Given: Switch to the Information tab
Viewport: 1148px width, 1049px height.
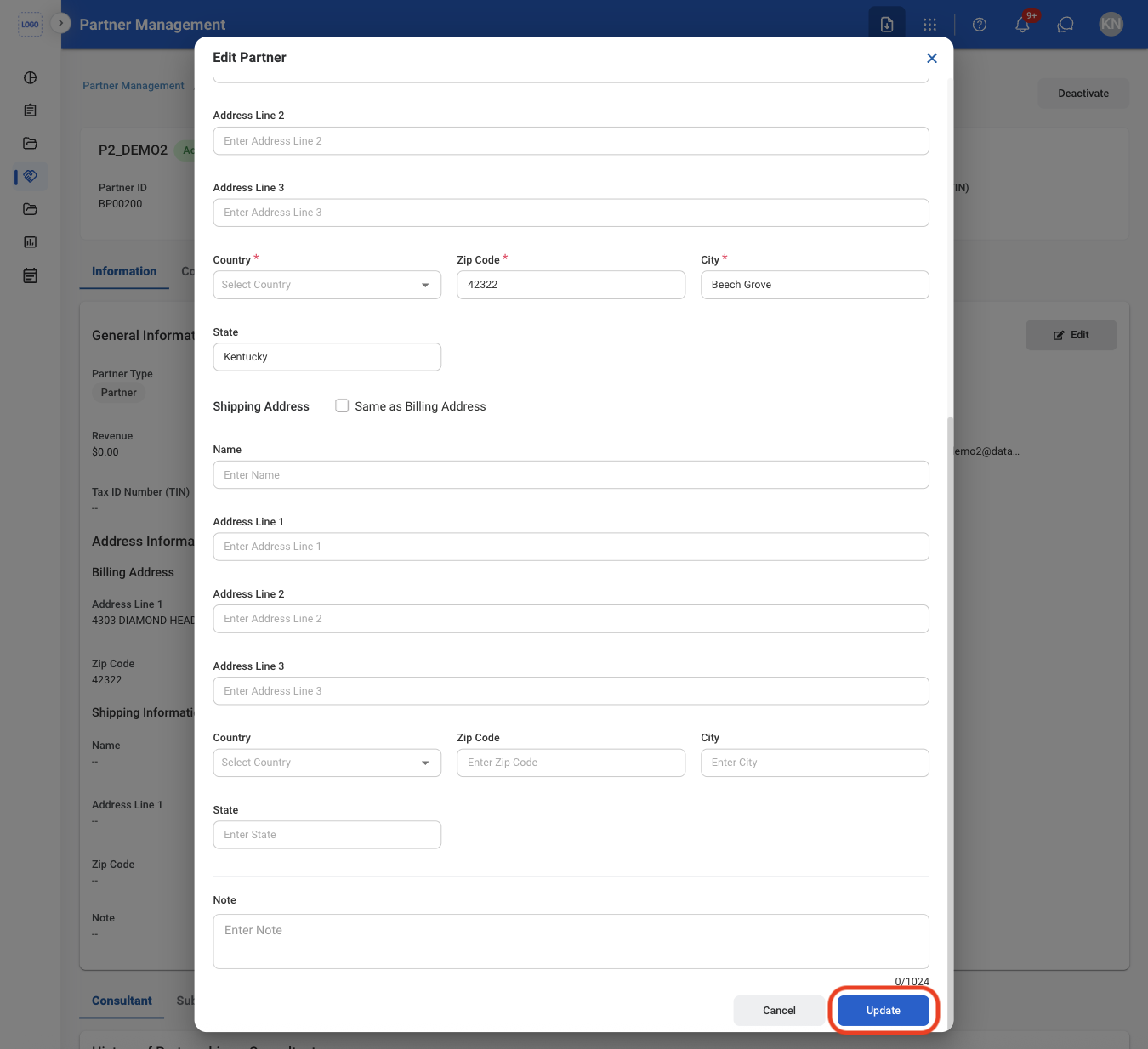Looking at the screenshot, I should (124, 271).
